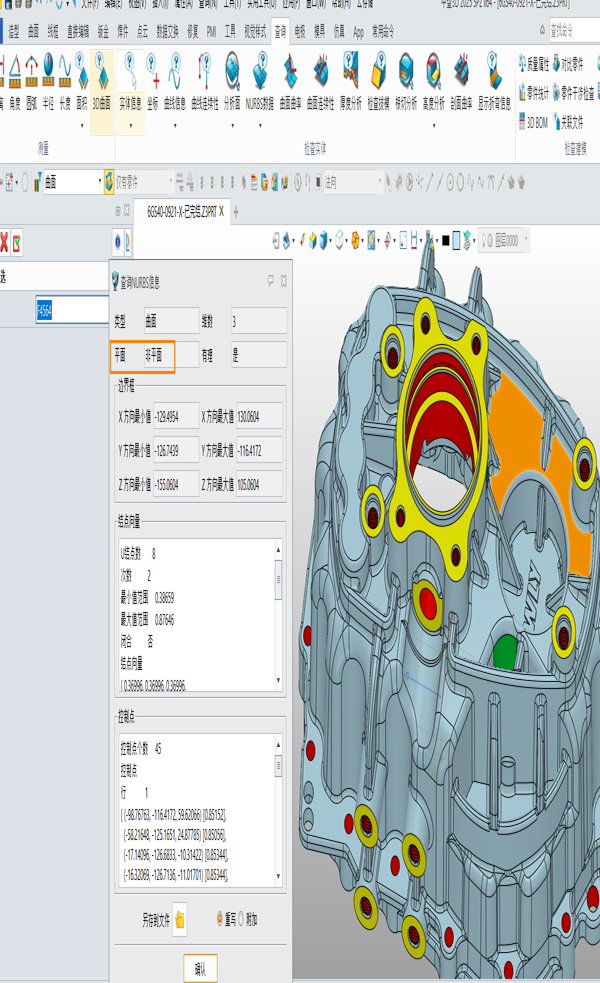Switch to the 钣金 ribbon tab
This screenshot has width=600, height=983.
[103, 31]
